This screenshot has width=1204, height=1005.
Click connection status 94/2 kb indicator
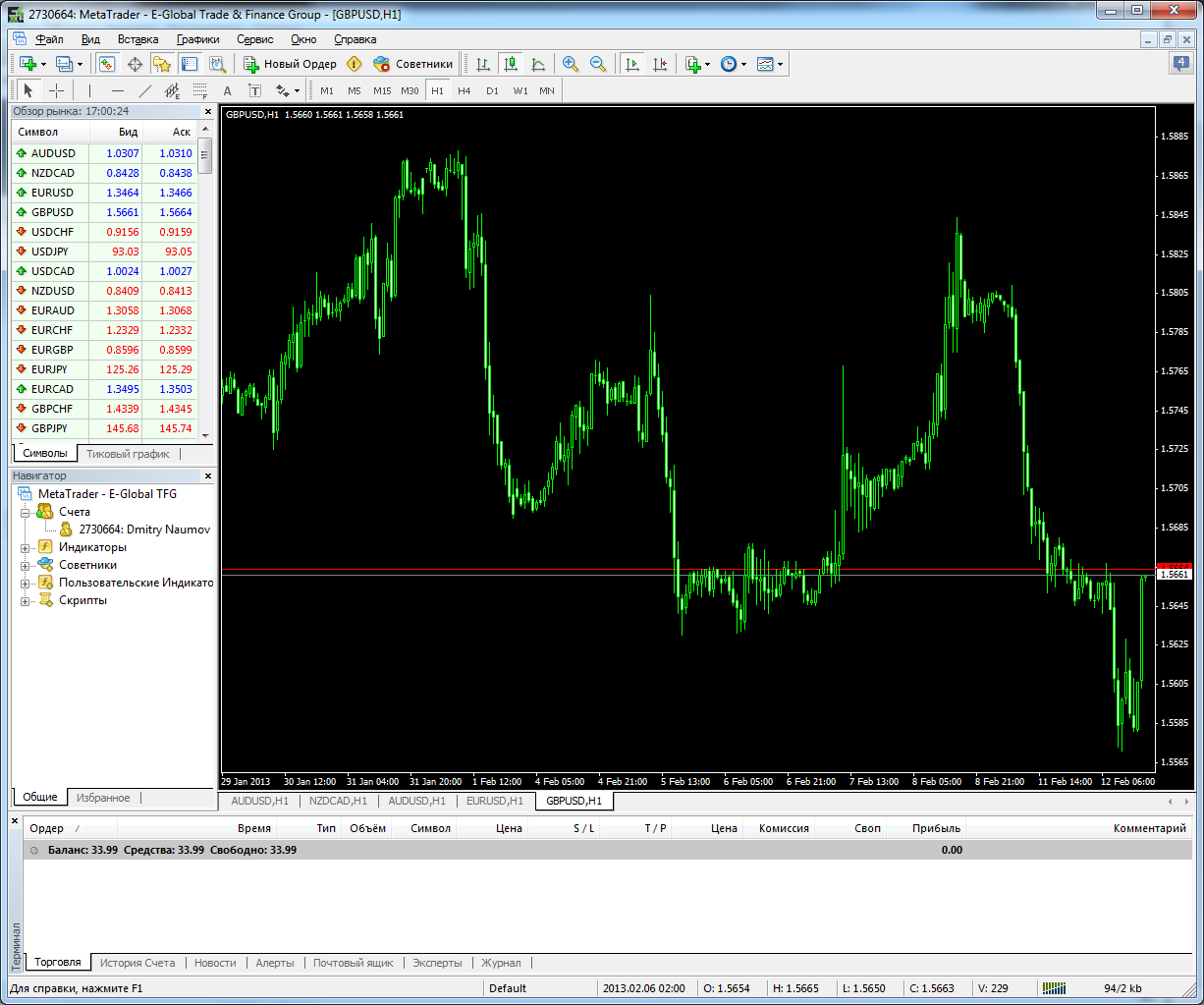(x=1122, y=988)
